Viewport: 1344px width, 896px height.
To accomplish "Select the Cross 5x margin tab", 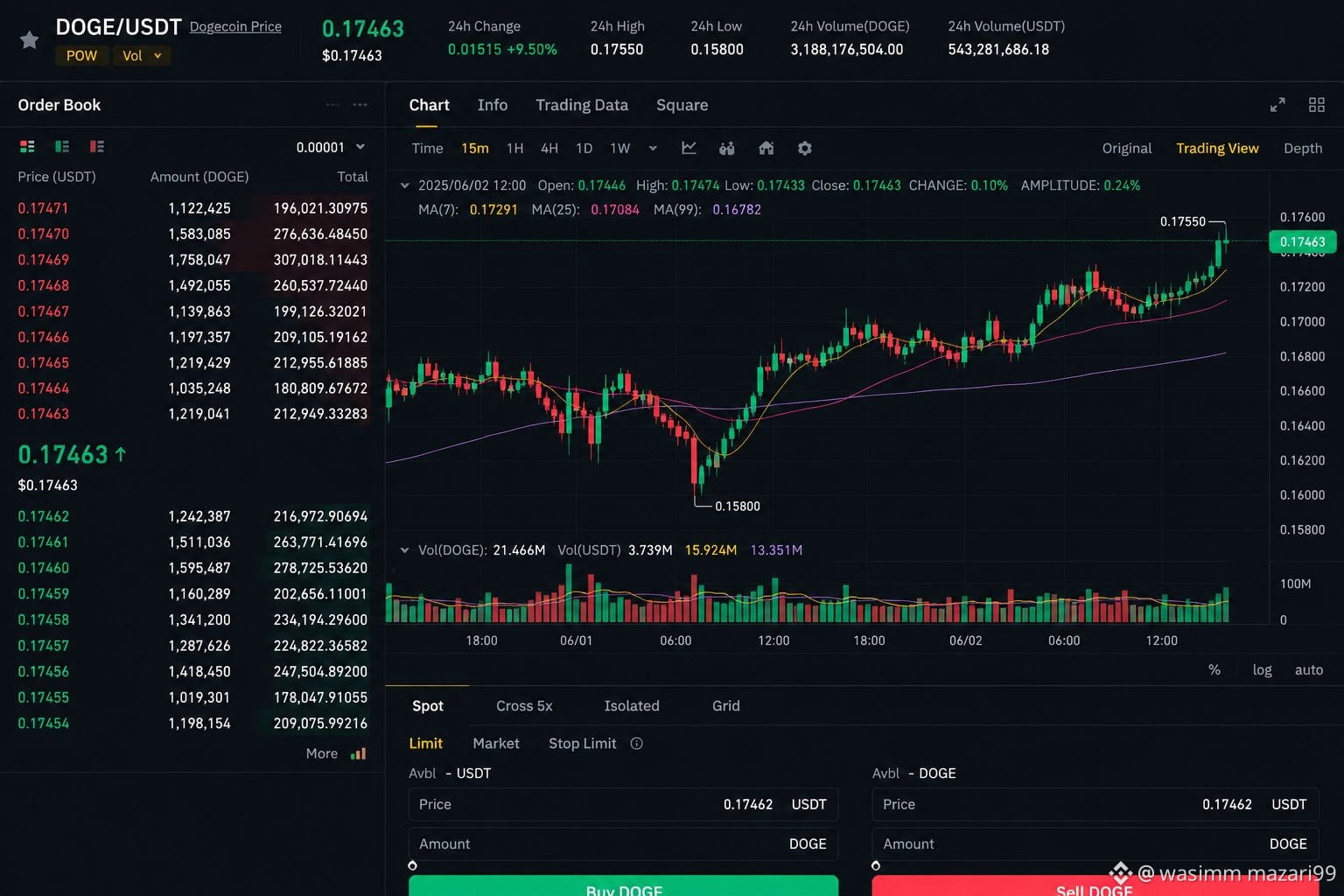I will click(524, 706).
